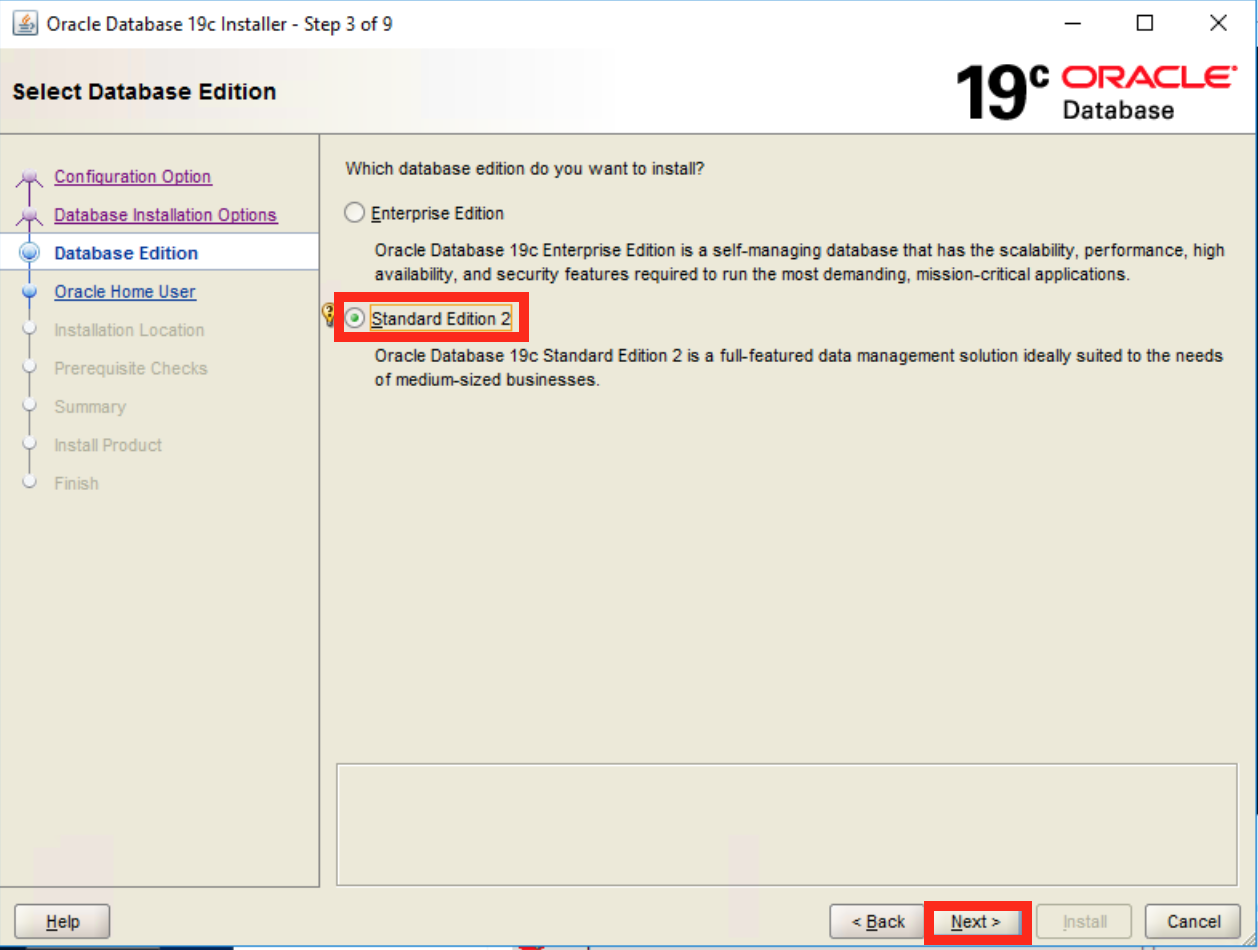The height and width of the screenshot is (950, 1258).
Task: Go back with the Back button
Action: point(878,922)
